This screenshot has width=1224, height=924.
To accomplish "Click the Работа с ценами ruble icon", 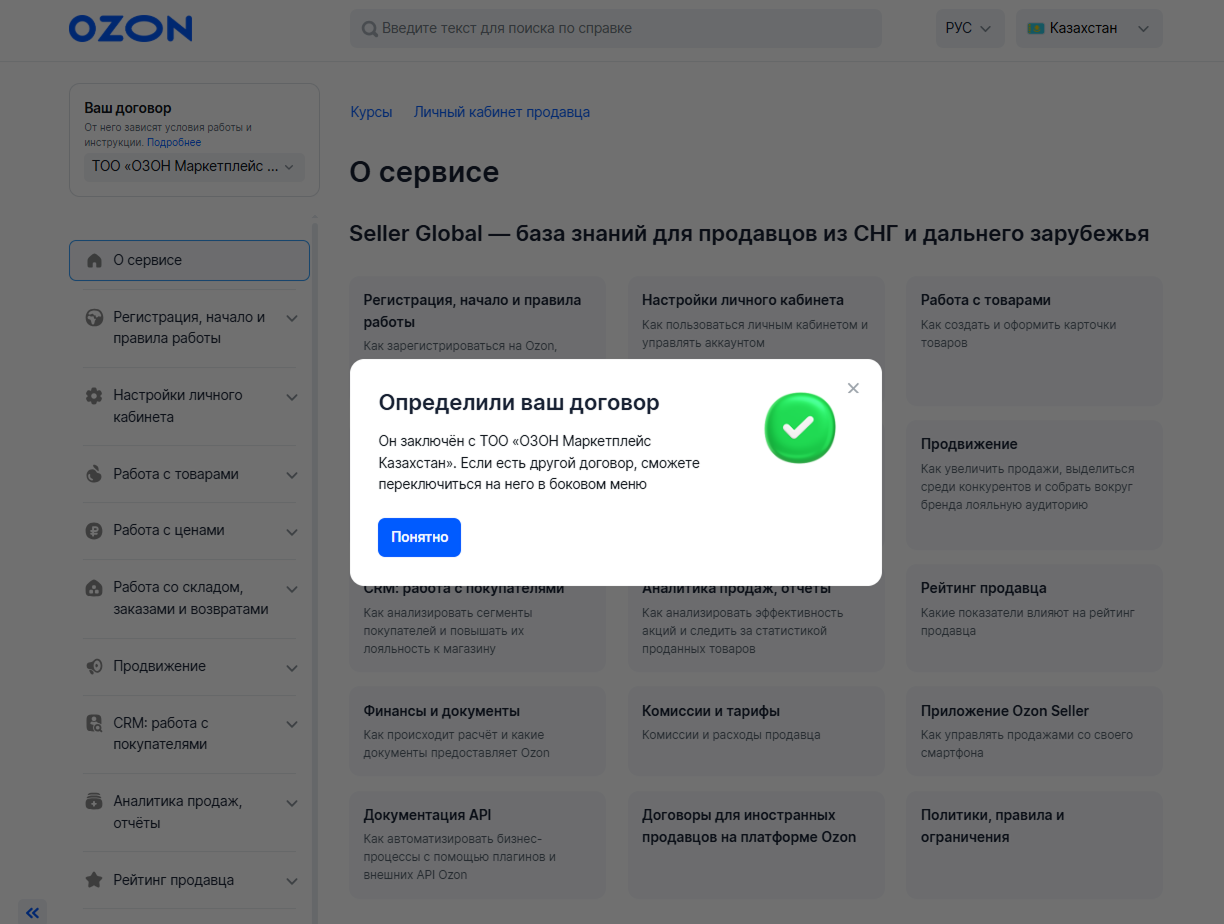I will [94, 531].
